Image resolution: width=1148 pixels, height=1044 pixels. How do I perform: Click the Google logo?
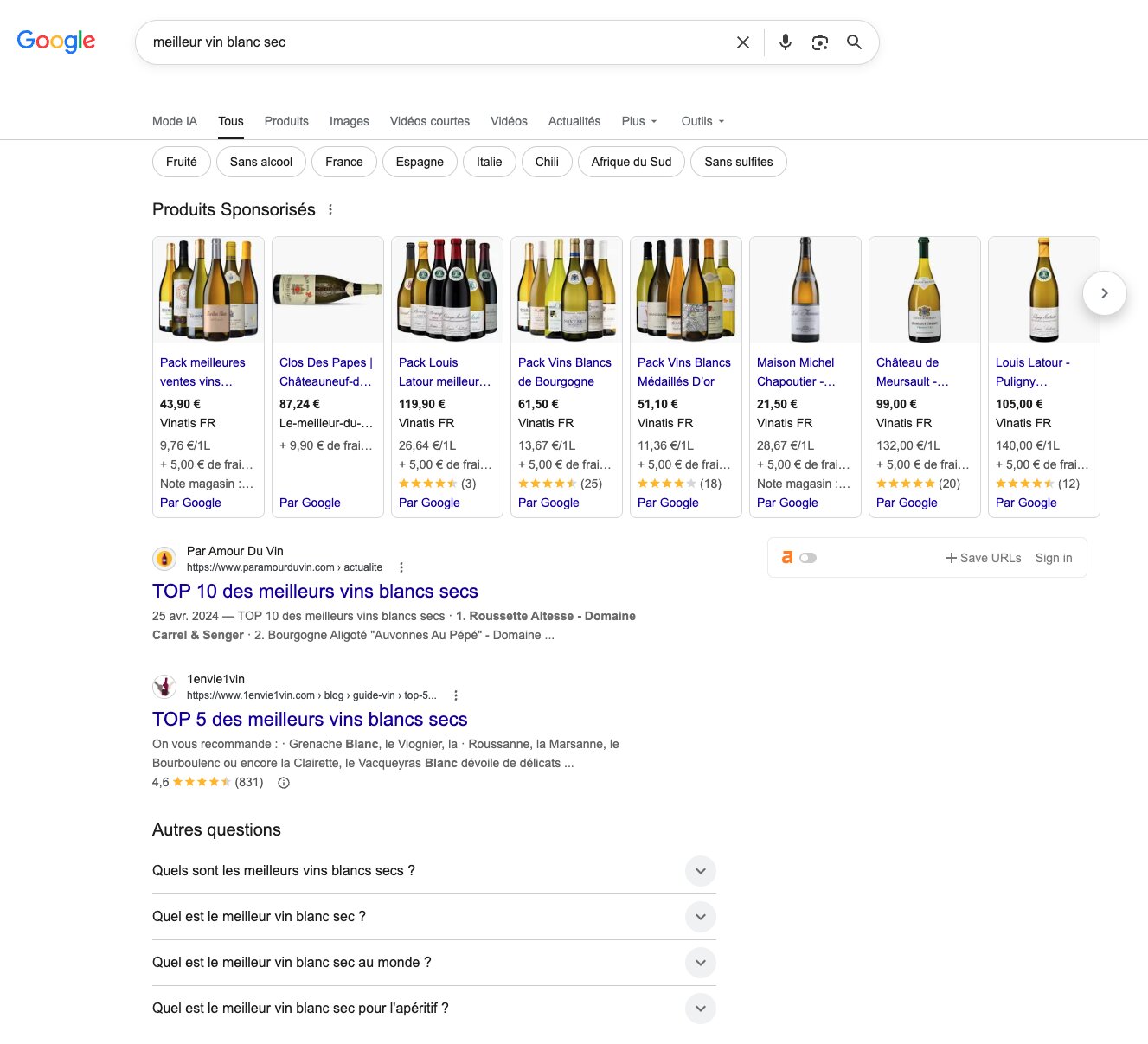[56, 42]
